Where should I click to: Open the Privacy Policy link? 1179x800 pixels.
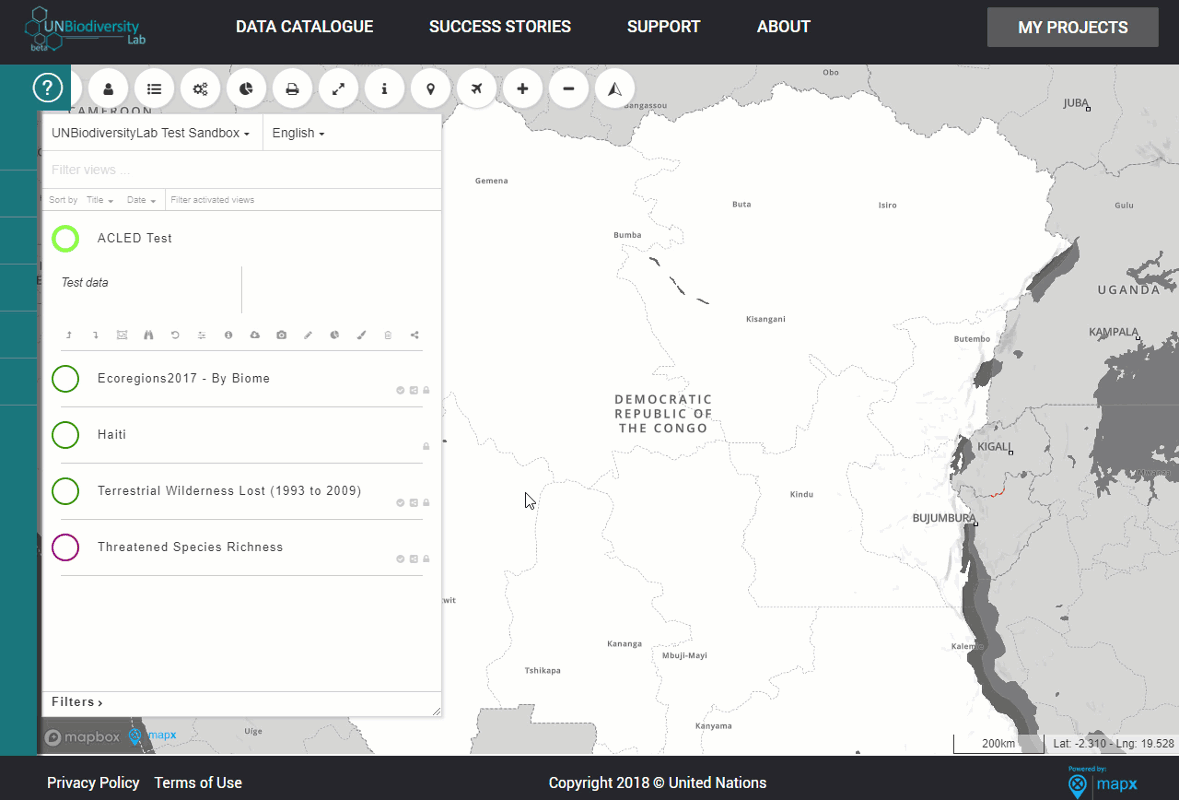tap(93, 783)
